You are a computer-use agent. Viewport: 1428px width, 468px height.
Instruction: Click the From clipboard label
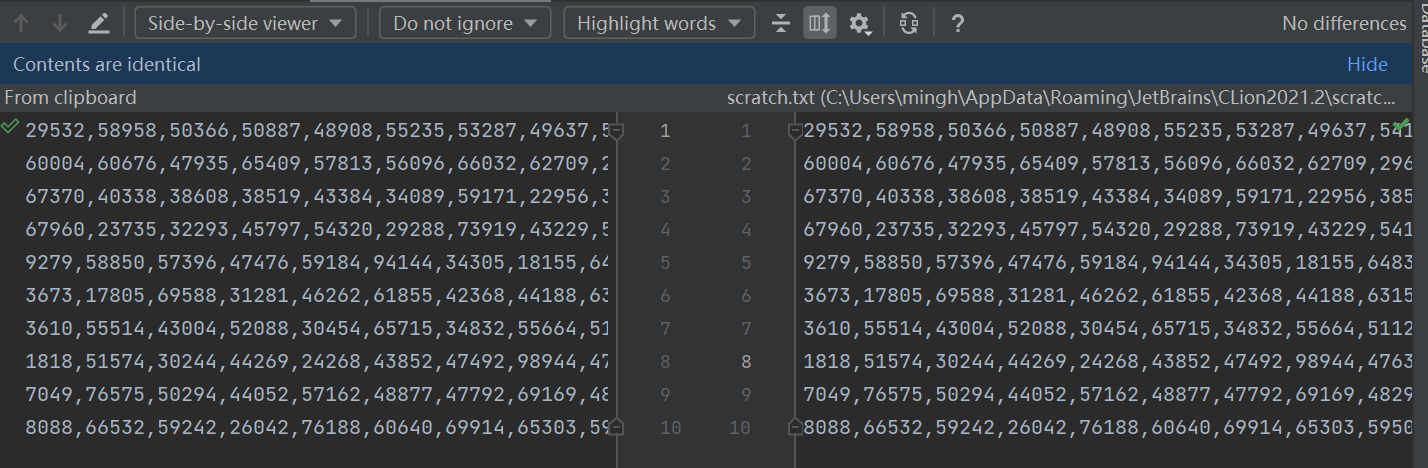click(70, 98)
